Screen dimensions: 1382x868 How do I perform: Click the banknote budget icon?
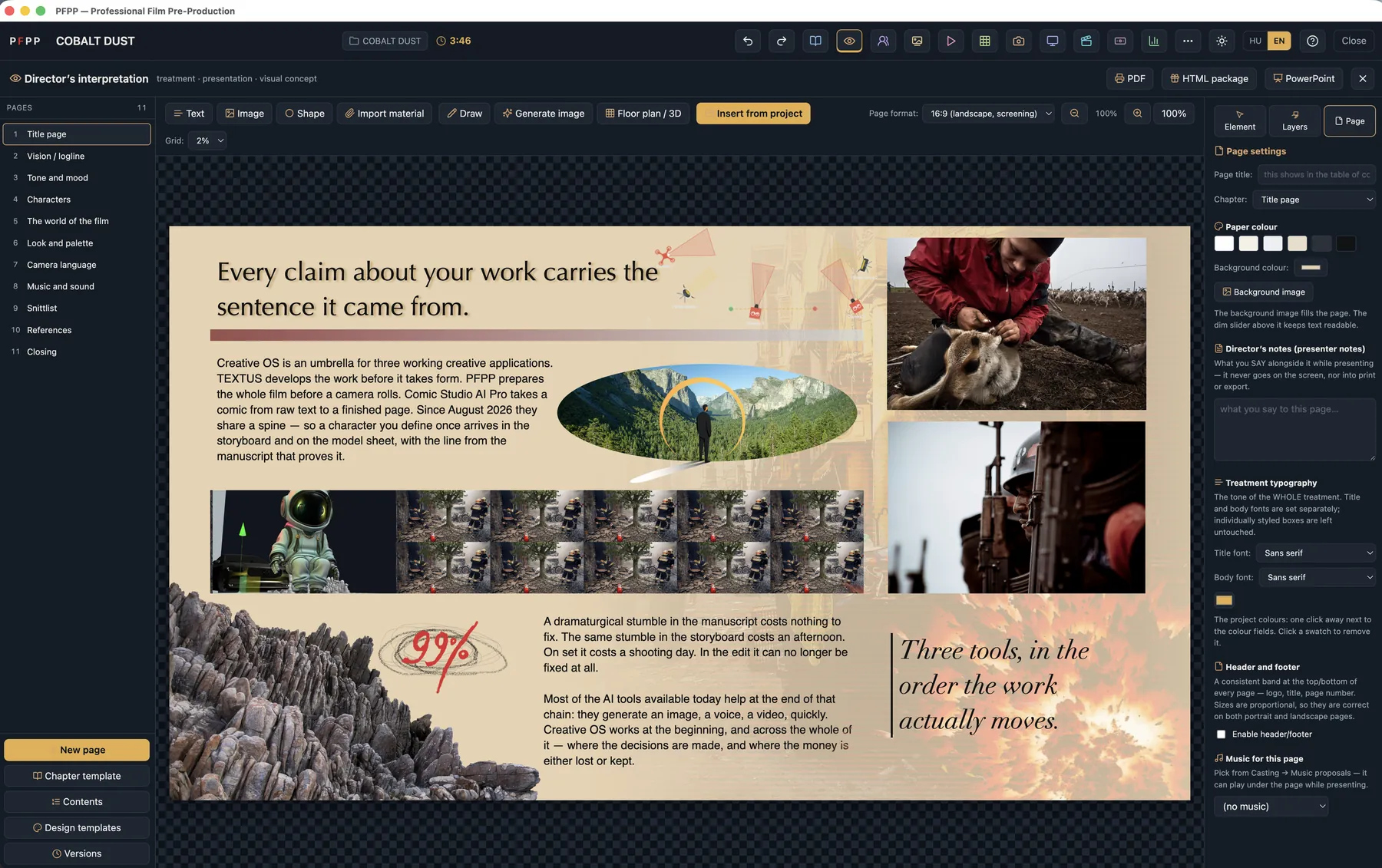[x=1120, y=41]
